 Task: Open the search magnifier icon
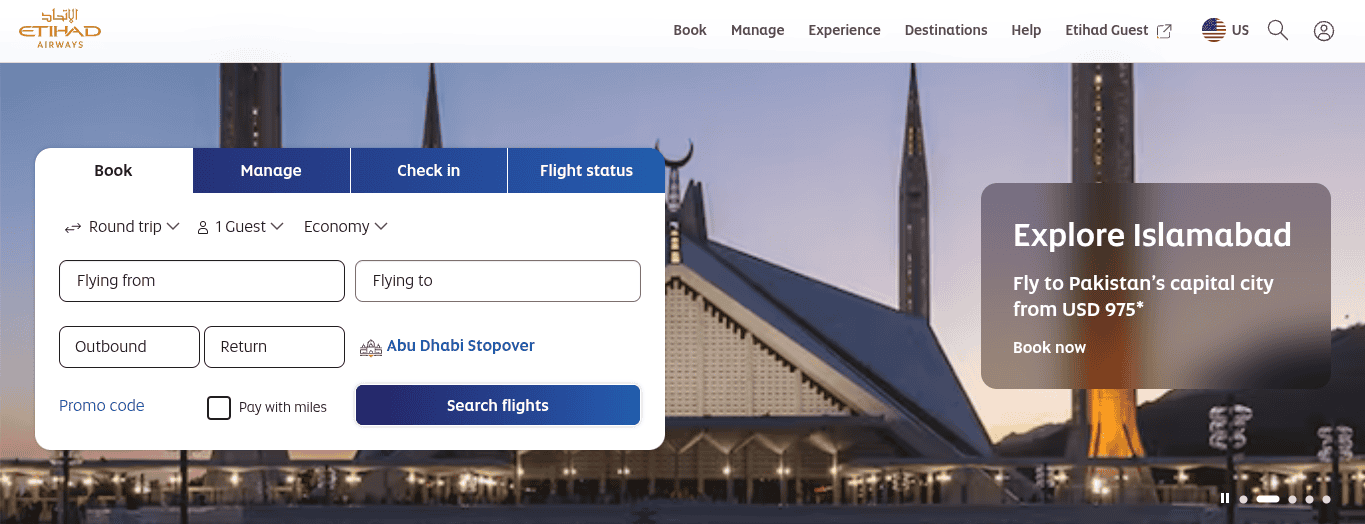pos(1278,30)
